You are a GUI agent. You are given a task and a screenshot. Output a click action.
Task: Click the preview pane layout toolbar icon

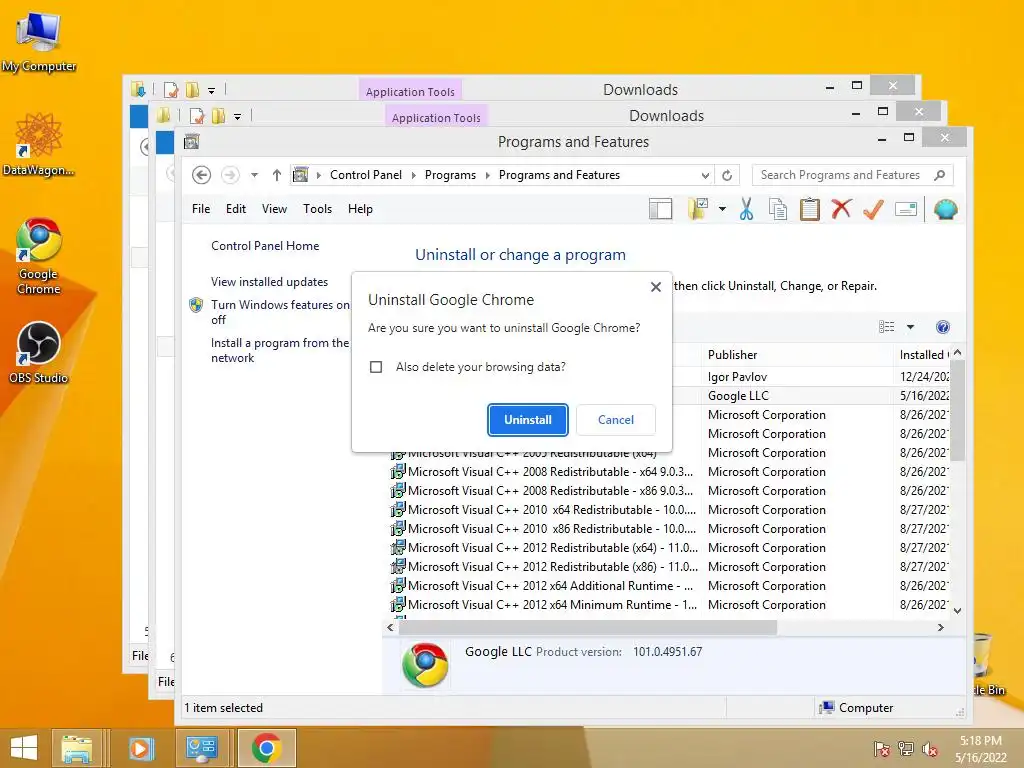660,209
